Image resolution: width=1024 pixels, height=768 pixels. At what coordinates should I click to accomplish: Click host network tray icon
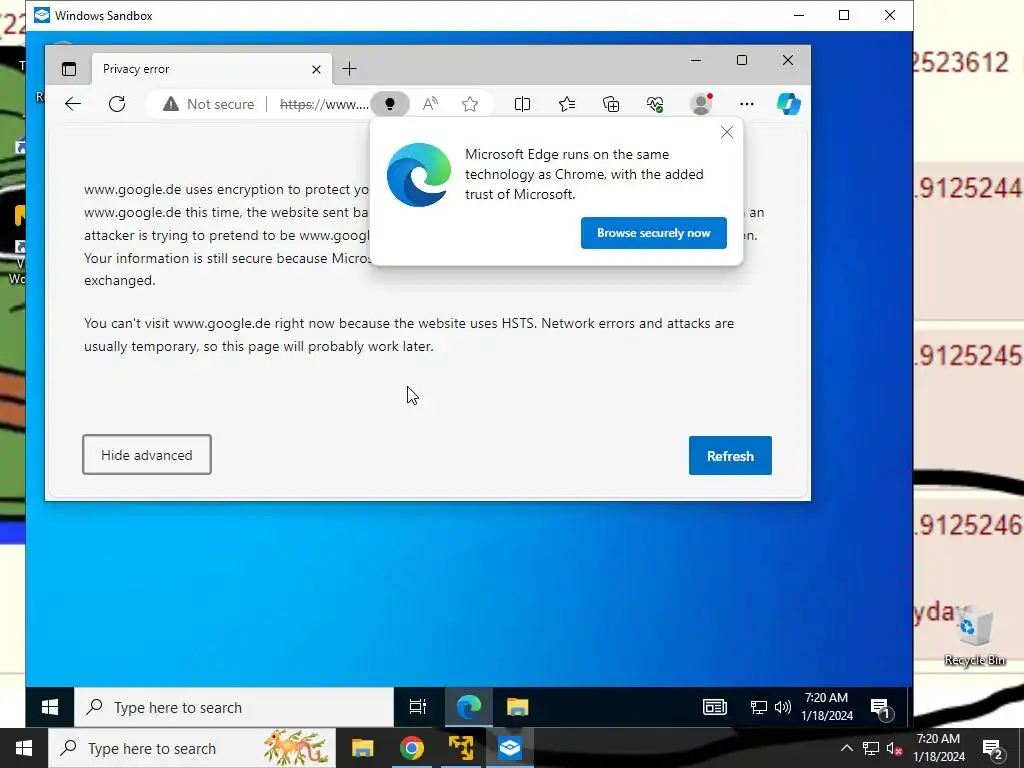[871, 748]
